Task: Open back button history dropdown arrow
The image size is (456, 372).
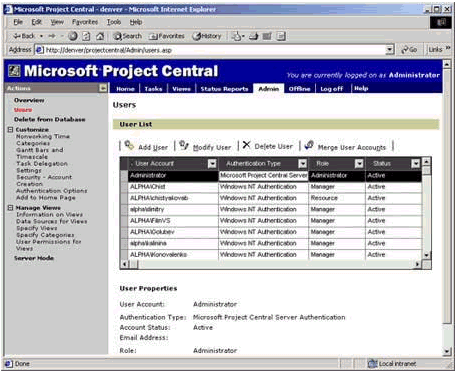Action: click(x=41, y=36)
